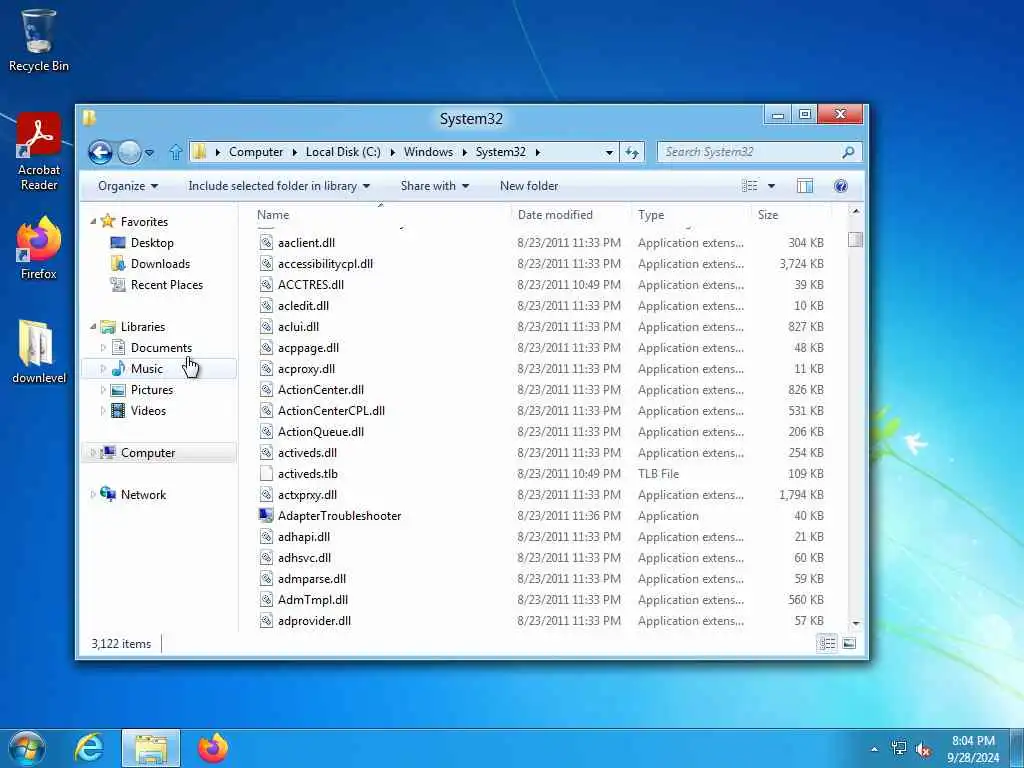Click the muted volume tray icon

(923, 749)
